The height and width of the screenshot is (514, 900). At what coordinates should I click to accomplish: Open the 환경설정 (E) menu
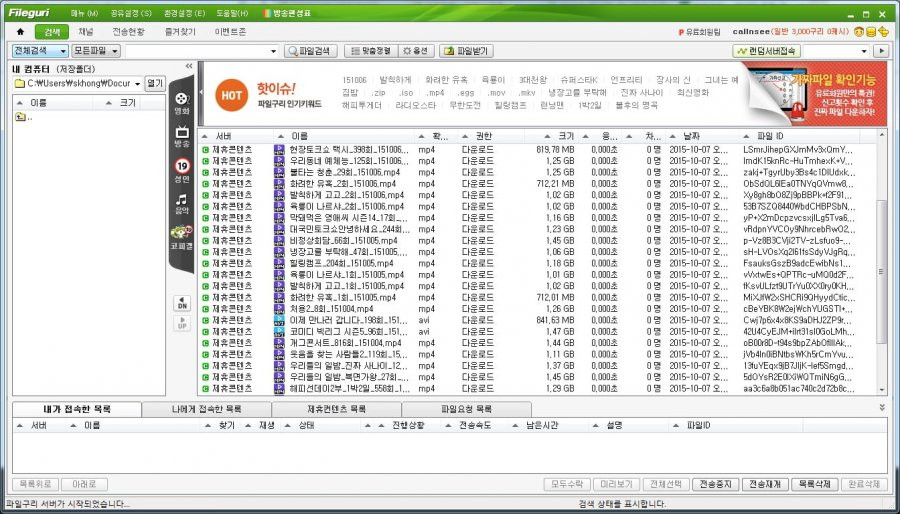[183, 14]
